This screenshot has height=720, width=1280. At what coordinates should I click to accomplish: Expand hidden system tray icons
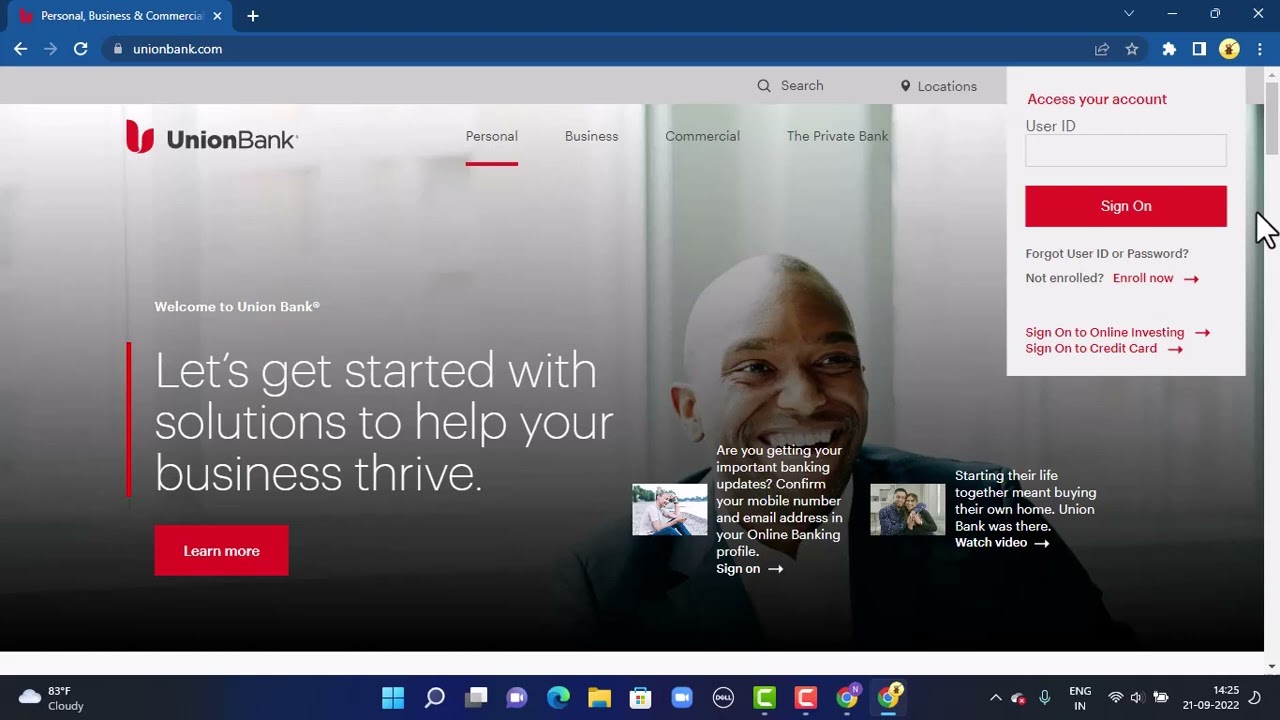click(995, 698)
